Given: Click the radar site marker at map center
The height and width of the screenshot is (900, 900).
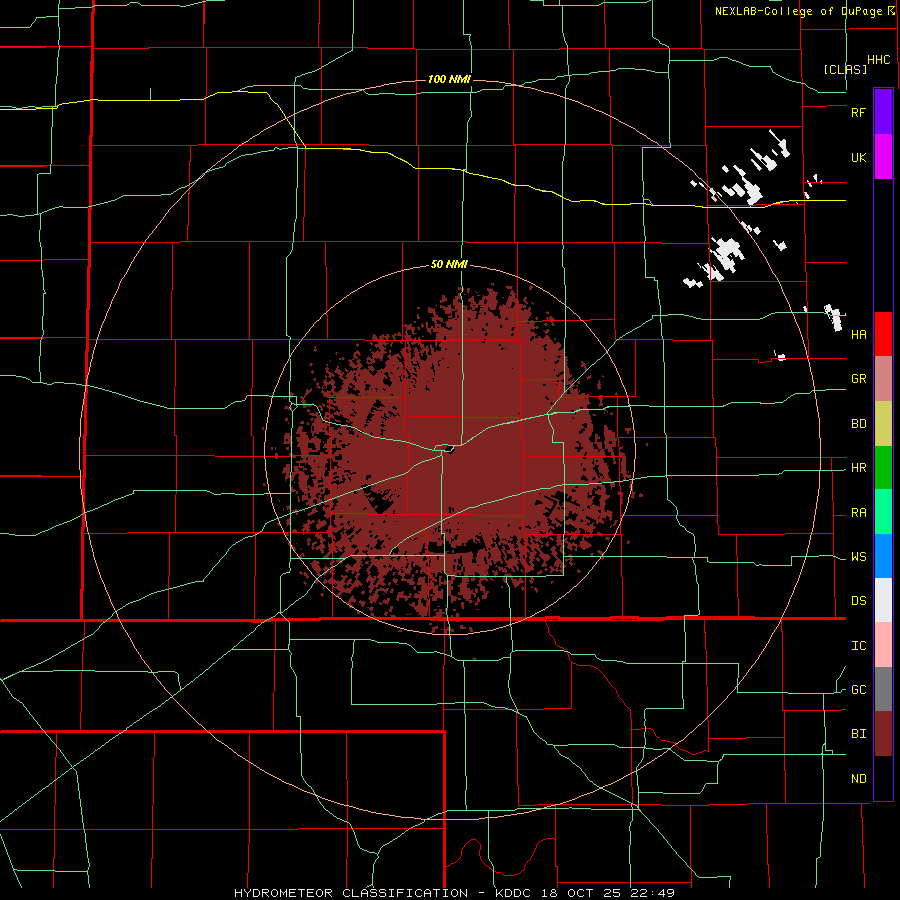Looking at the screenshot, I should pyautogui.click(x=449, y=450).
